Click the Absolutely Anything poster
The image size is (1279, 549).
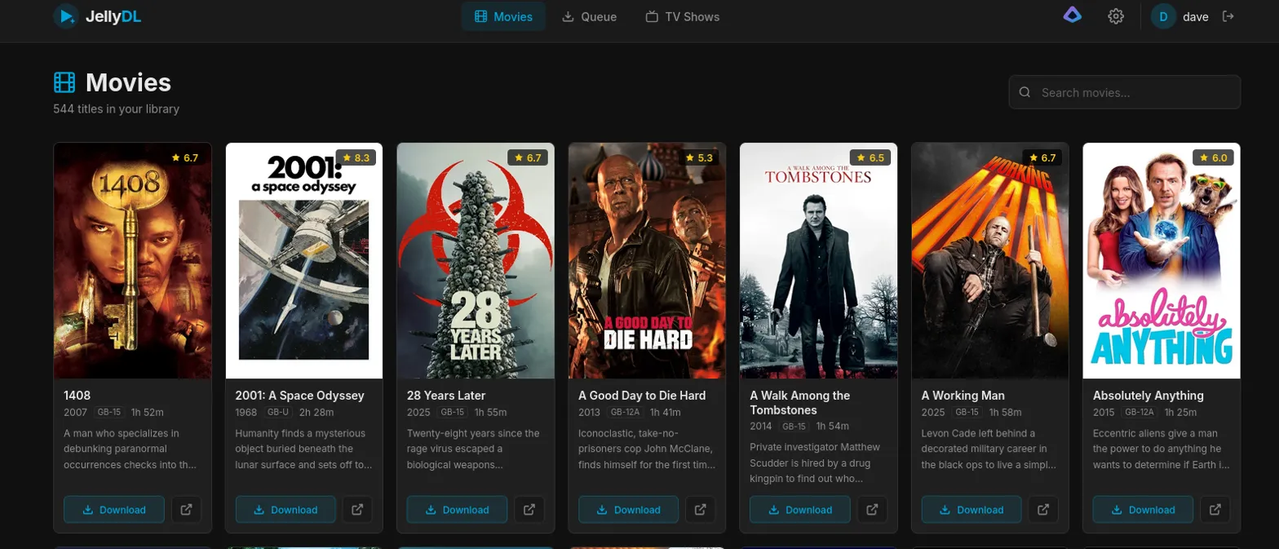click(x=1161, y=260)
